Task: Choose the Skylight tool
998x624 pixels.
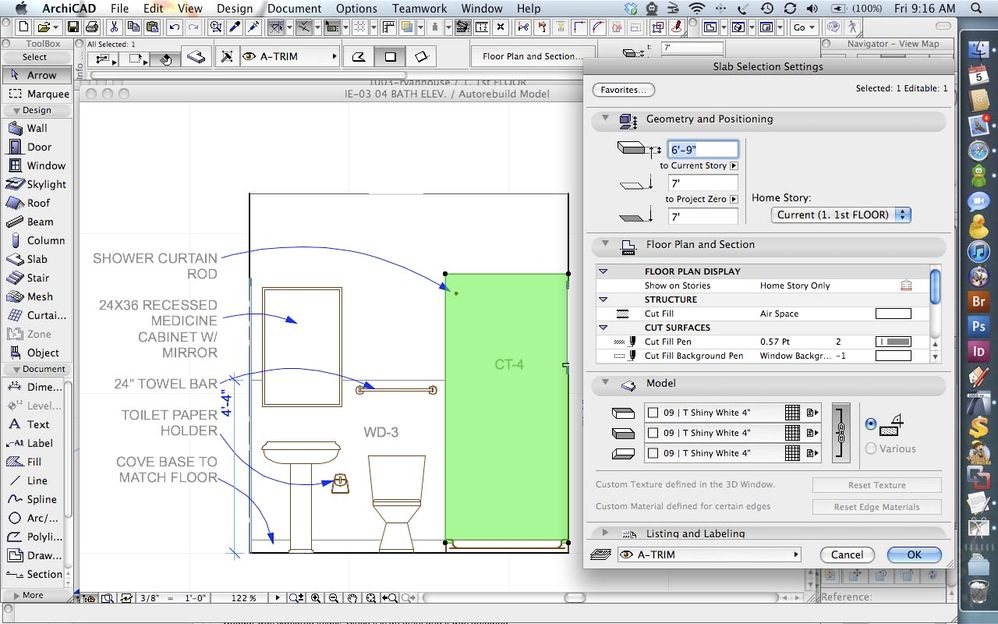Action: click(45, 184)
